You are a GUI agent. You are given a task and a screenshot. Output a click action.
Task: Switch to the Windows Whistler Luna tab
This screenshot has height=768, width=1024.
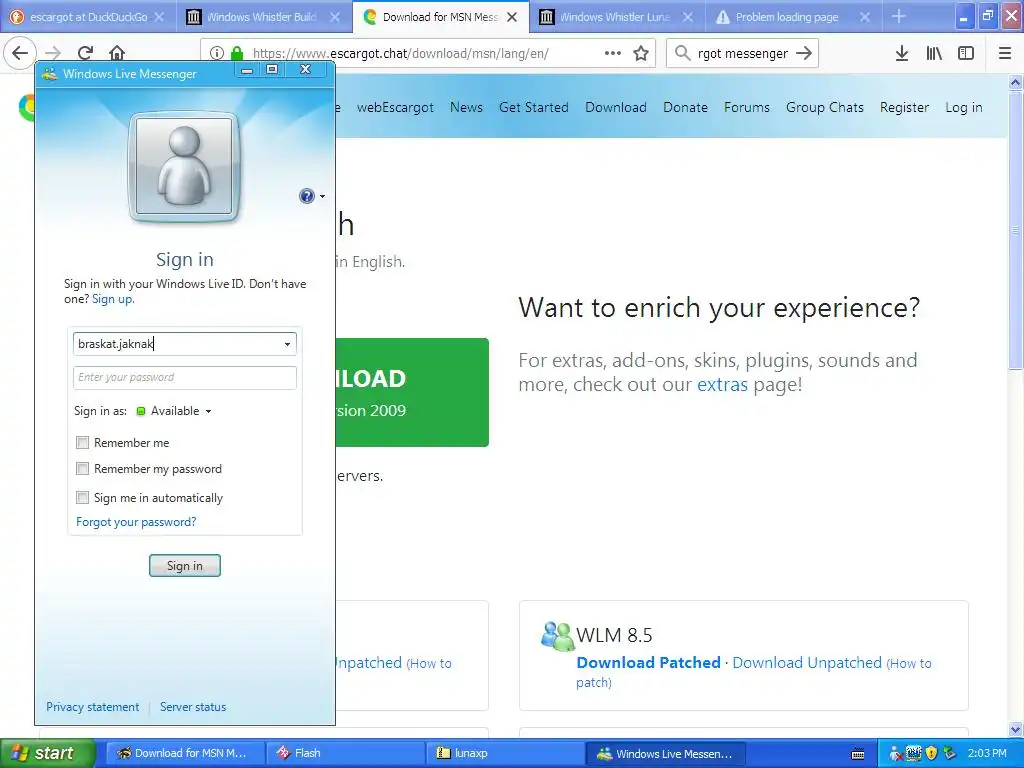[615, 17]
